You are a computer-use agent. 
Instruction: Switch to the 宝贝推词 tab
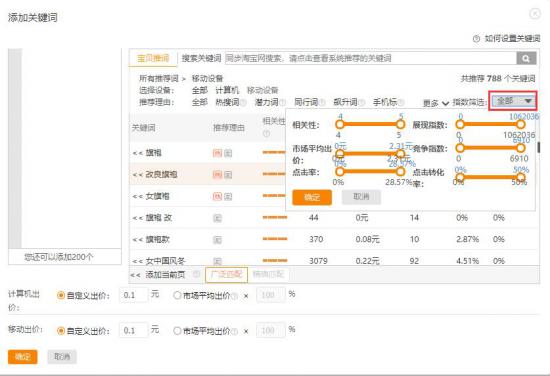[153, 58]
